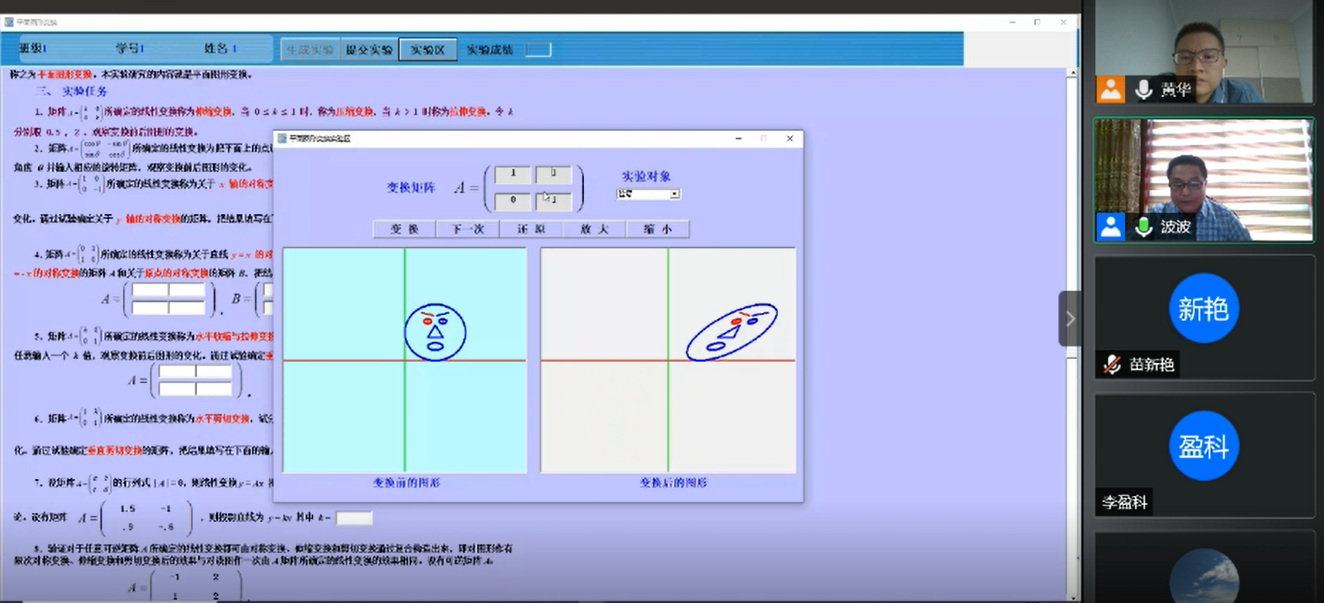
Task: Click the 盈科 round avatar
Action: (1203, 445)
